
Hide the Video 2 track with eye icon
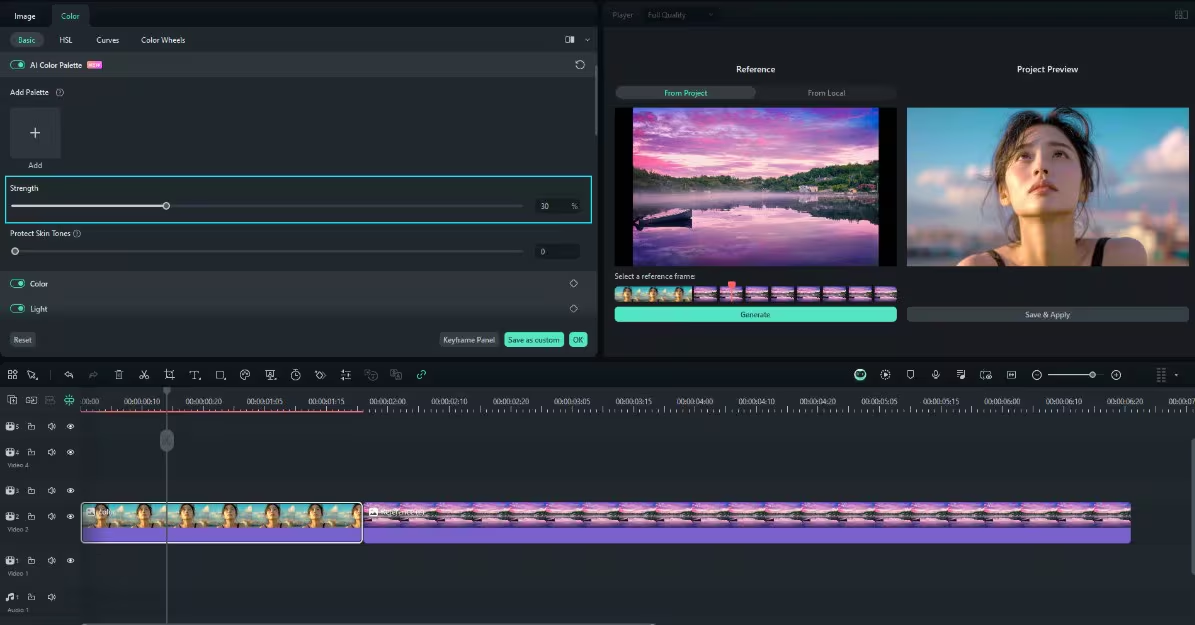[70, 517]
